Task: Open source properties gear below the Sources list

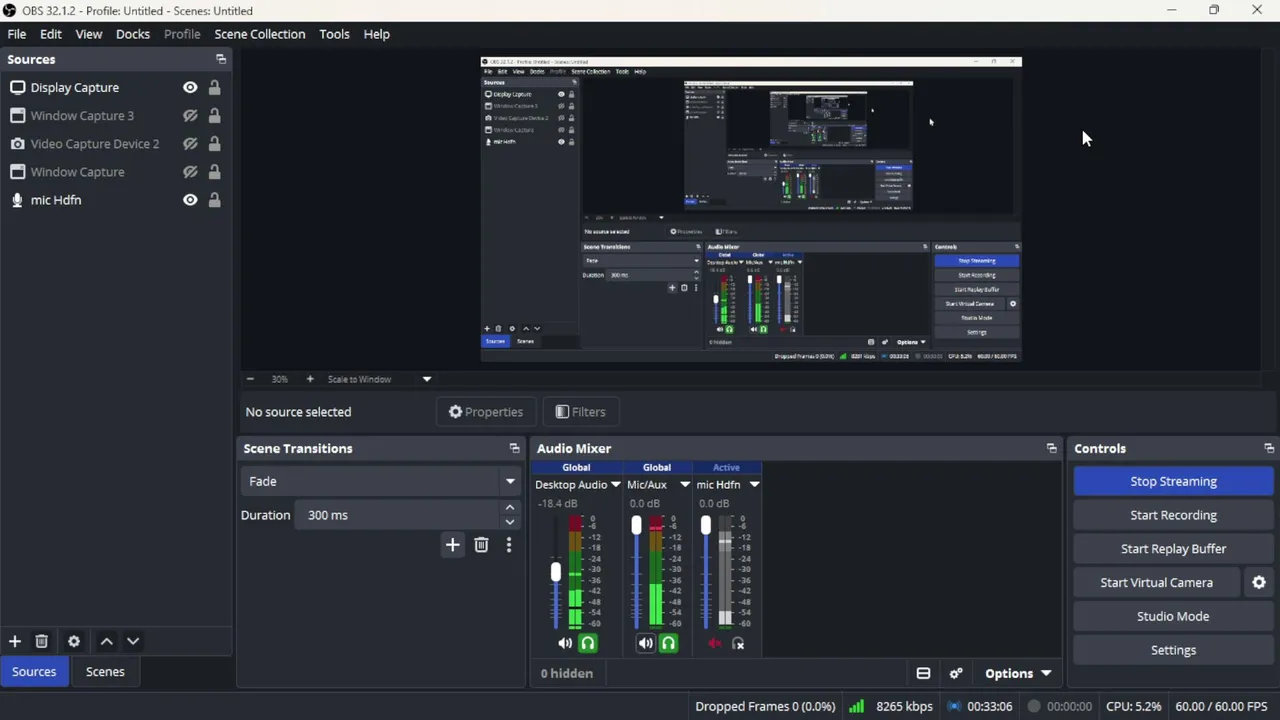Action: point(74,641)
